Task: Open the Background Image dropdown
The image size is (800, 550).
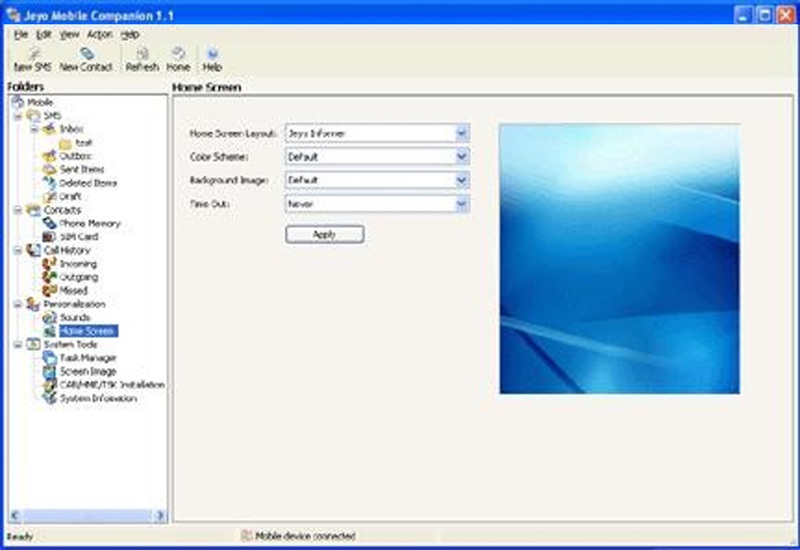Action: [x=461, y=180]
